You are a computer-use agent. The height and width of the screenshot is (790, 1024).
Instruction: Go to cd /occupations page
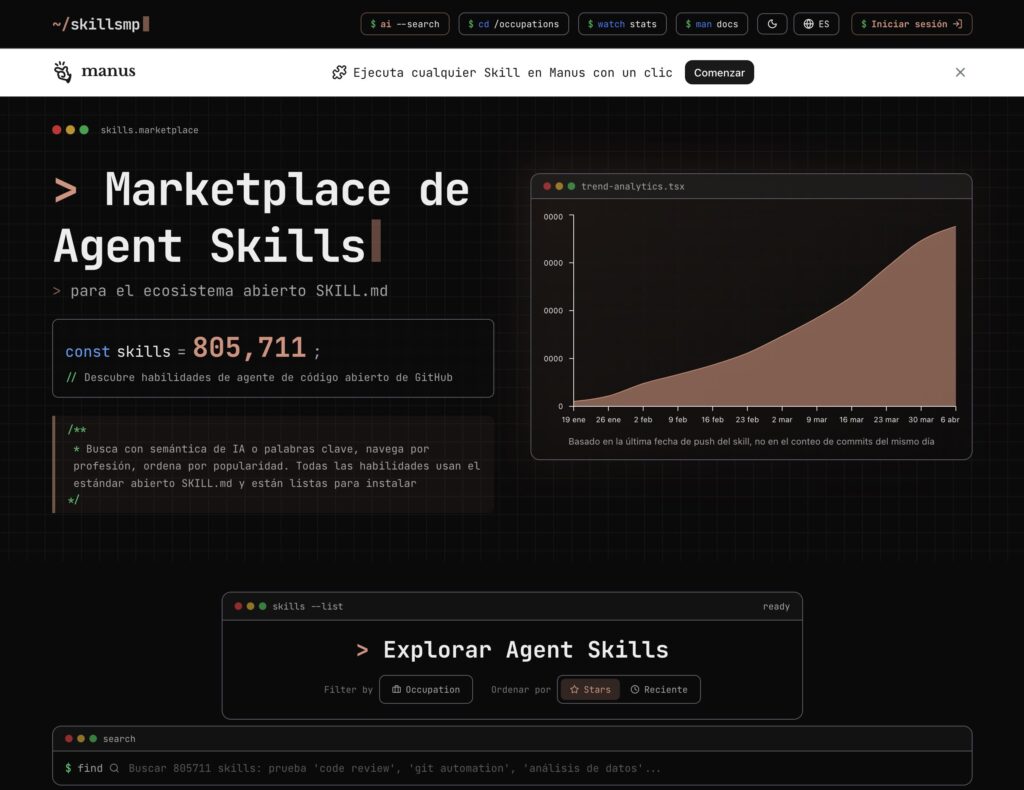513,24
